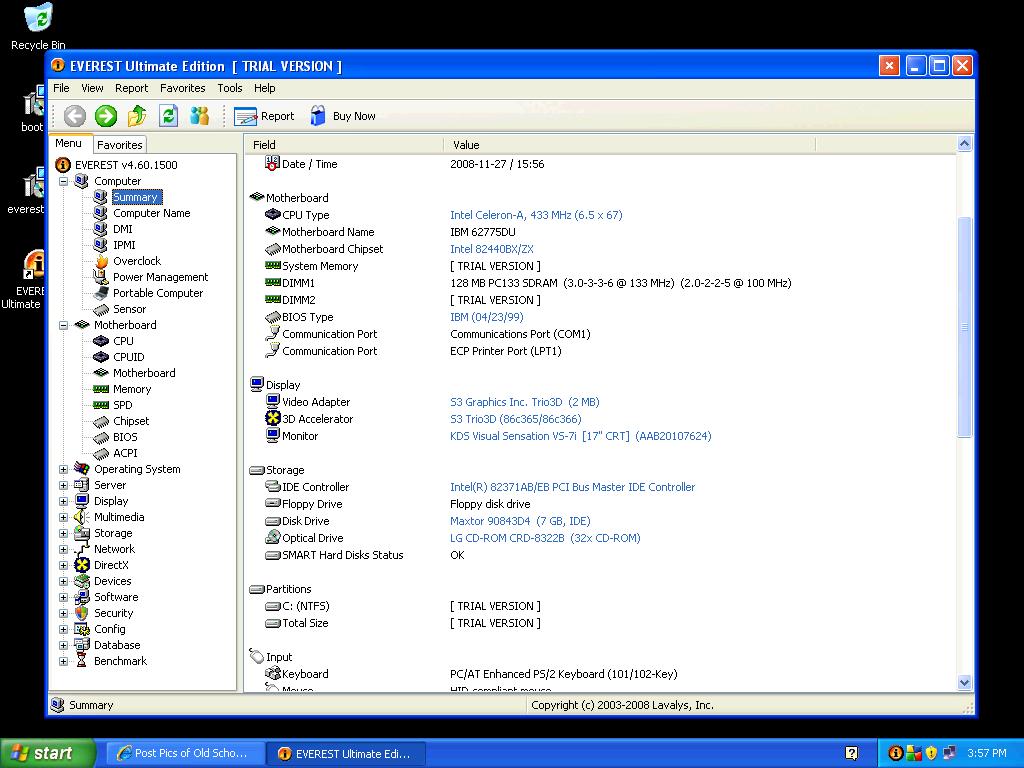Click the Back navigation arrow in toolbar

74,116
